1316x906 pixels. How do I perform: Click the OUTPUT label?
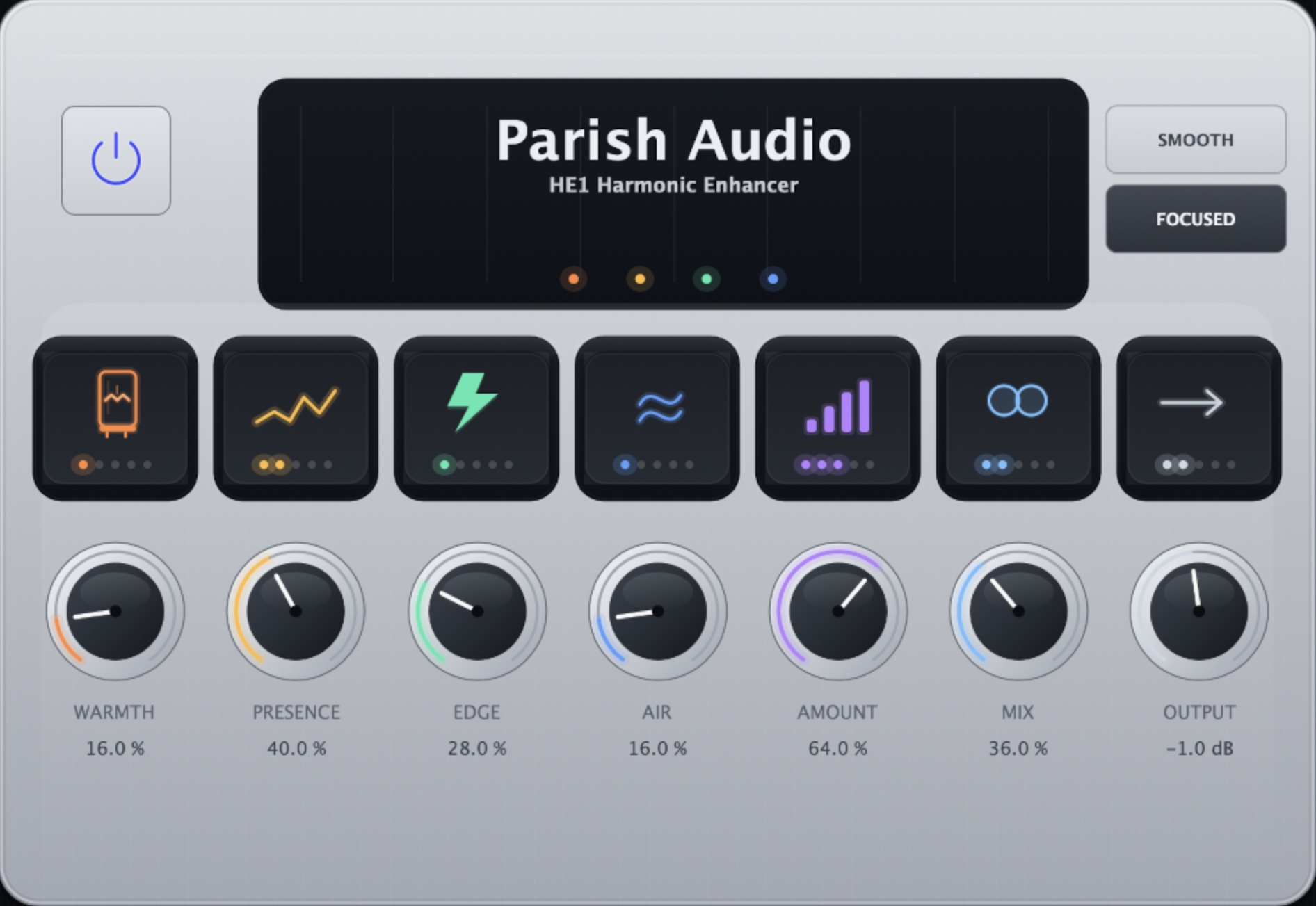pos(1200,712)
